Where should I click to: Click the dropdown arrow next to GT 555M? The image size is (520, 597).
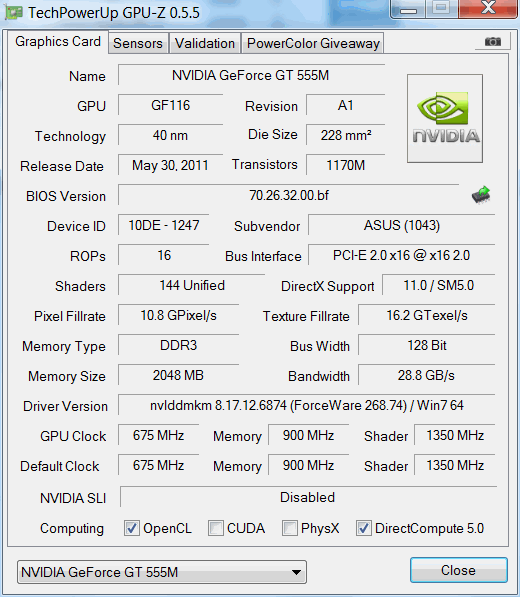[296, 572]
